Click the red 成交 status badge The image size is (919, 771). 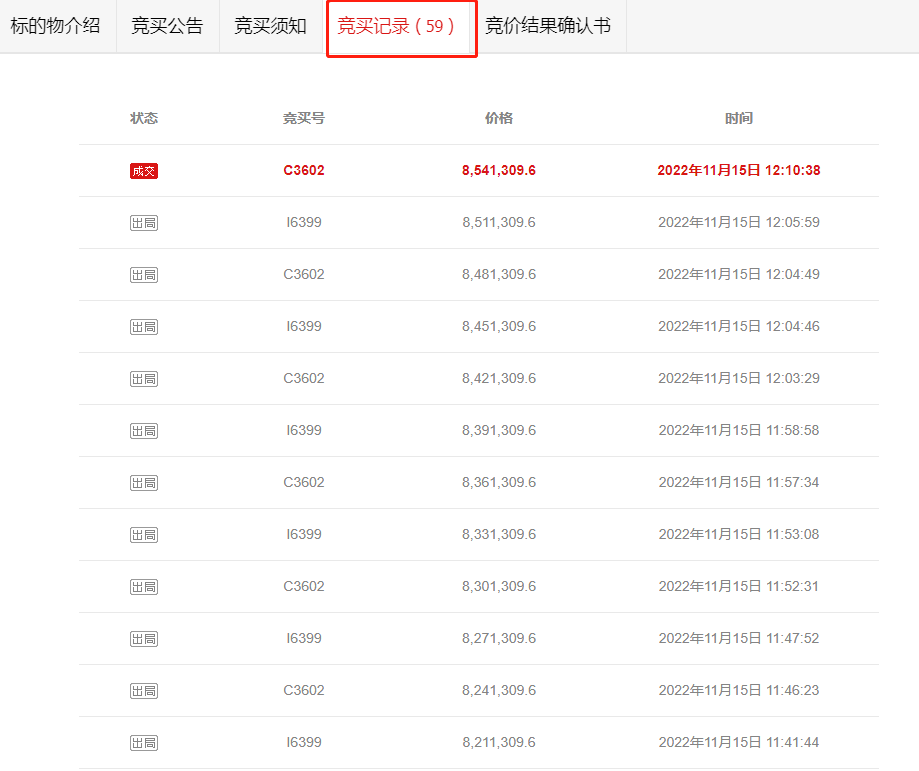click(x=144, y=171)
